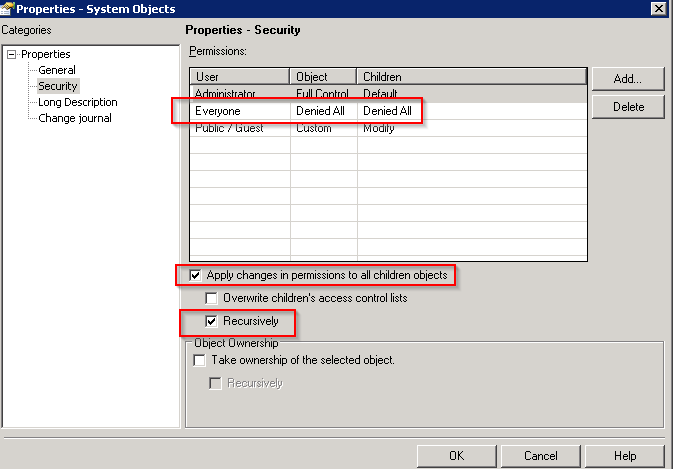The image size is (673, 469).
Task: Enable Overwrite children's access control lists
Action: [211, 298]
